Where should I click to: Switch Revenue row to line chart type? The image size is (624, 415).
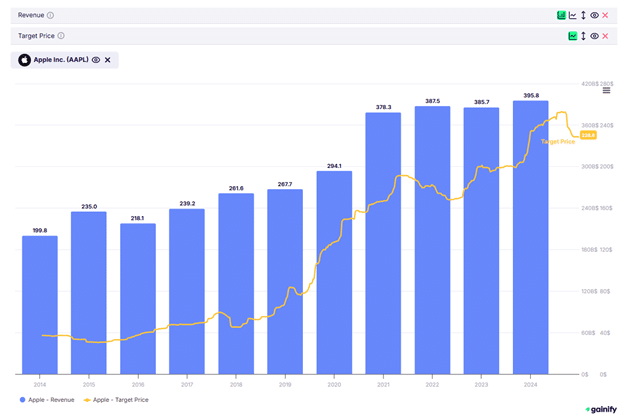pos(572,15)
